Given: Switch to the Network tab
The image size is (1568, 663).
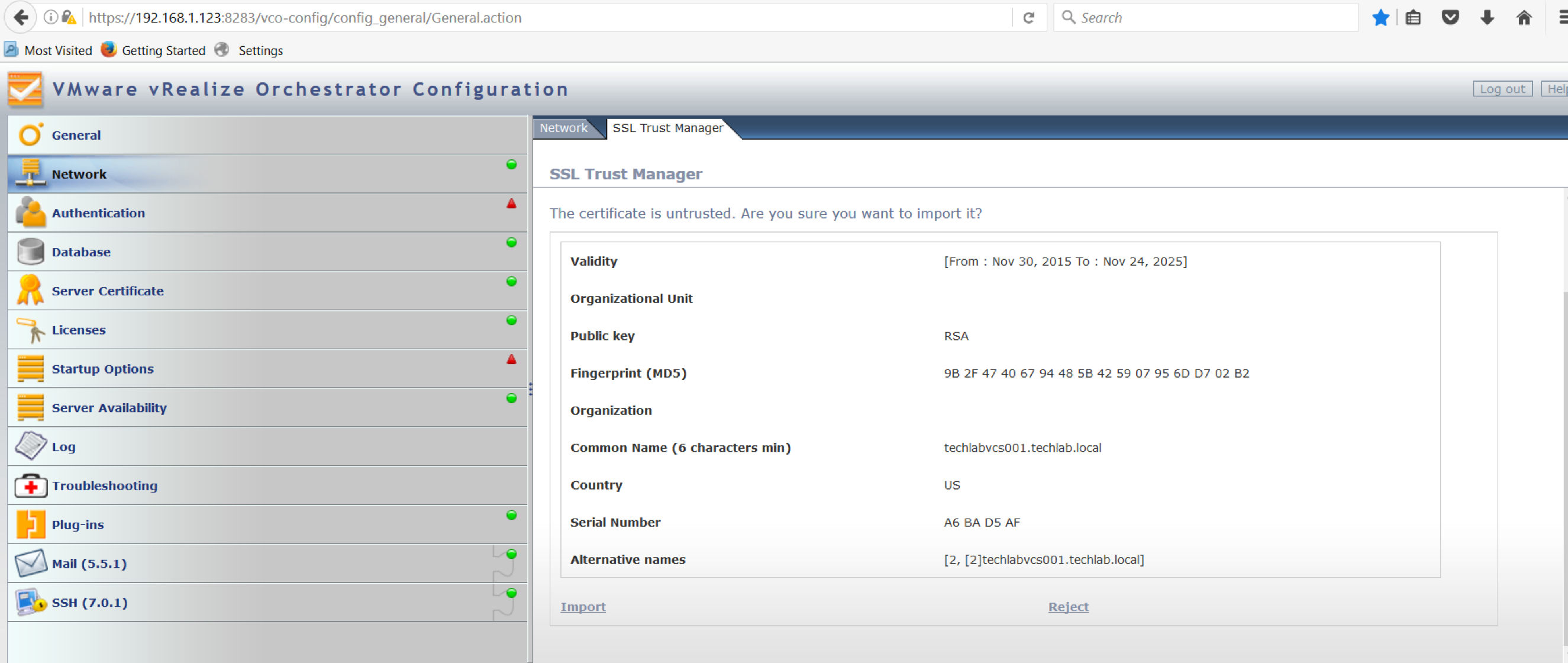Looking at the screenshot, I should click(x=564, y=128).
